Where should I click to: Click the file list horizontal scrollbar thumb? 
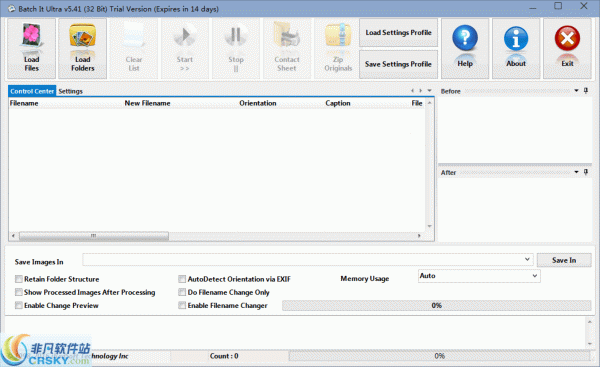94,236
